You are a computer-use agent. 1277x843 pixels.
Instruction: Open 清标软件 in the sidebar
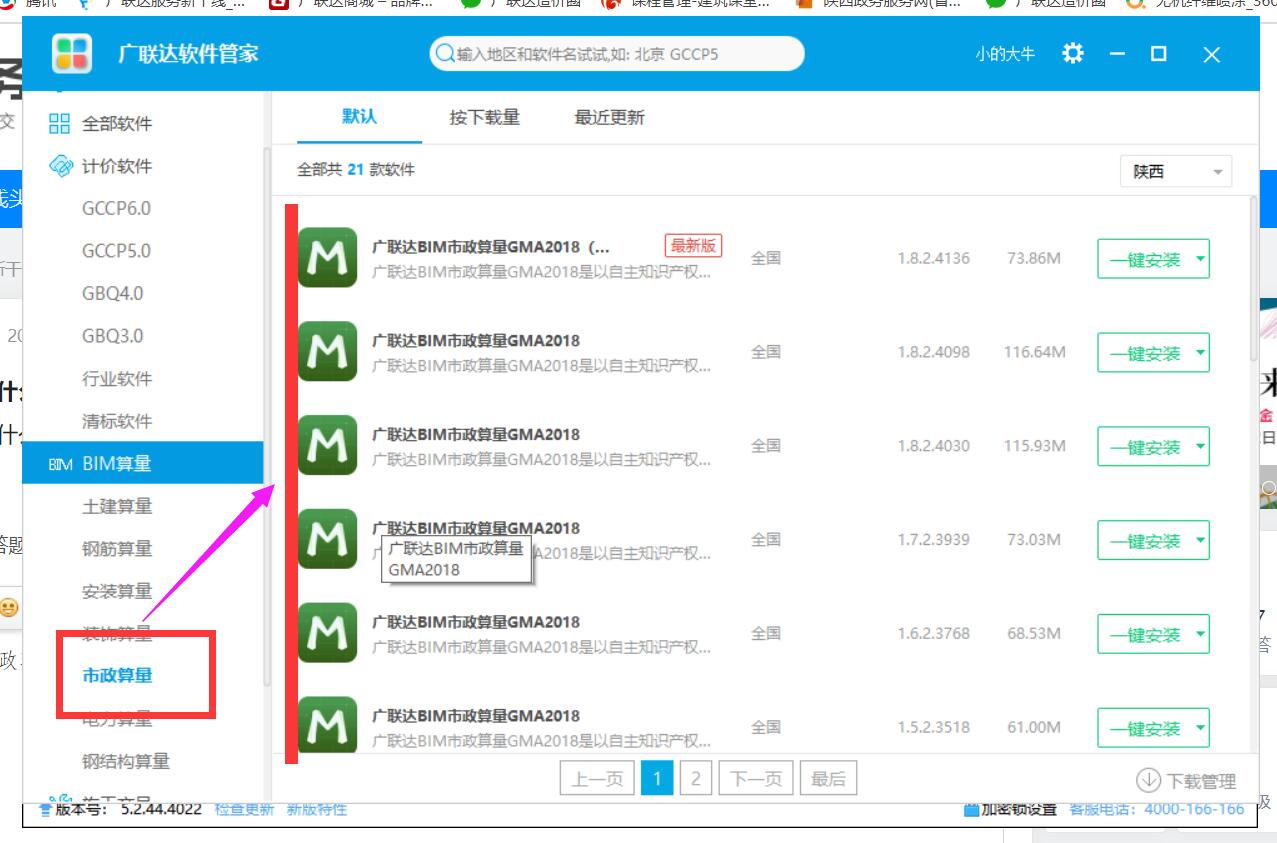pyautogui.click(x=117, y=421)
